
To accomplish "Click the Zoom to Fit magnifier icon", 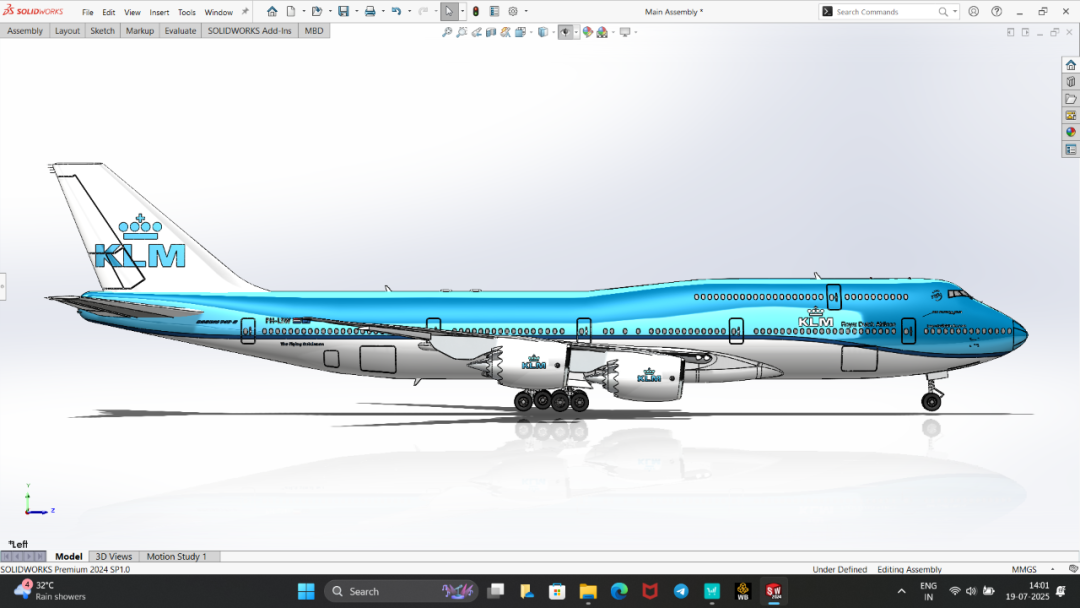I will pos(447,32).
